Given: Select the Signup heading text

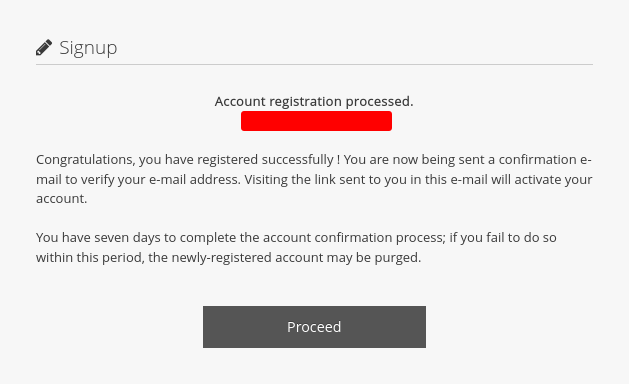Looking at the screenshot, I should coord(88,48).
